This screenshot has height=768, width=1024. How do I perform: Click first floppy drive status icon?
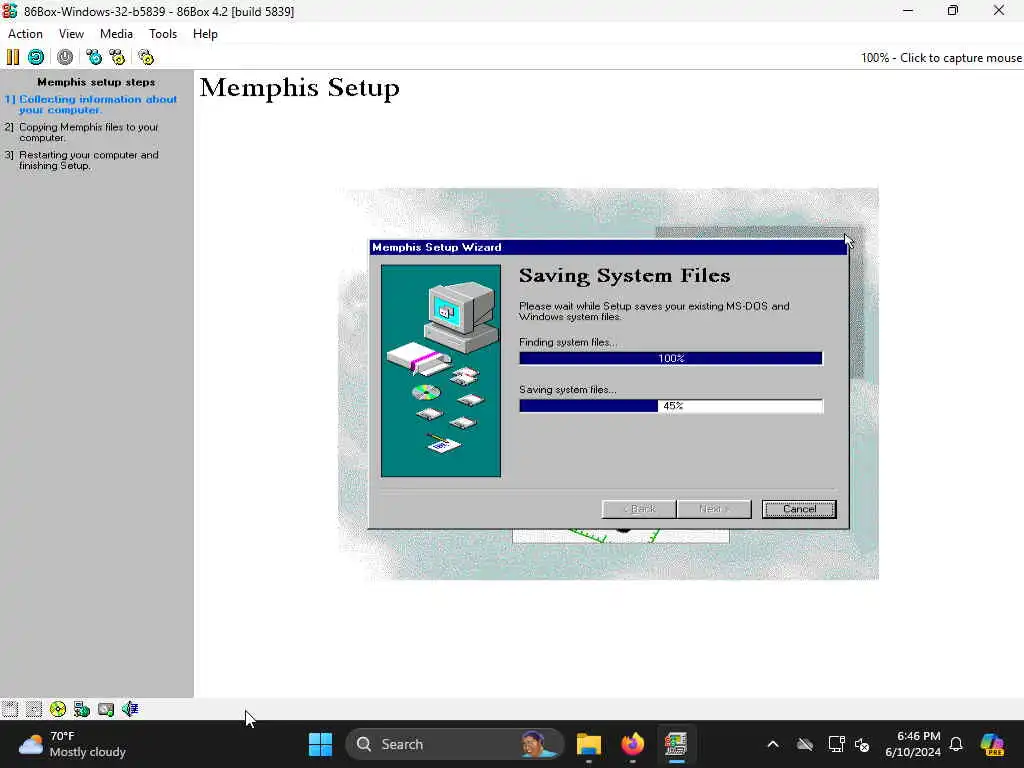click(10, 709)
